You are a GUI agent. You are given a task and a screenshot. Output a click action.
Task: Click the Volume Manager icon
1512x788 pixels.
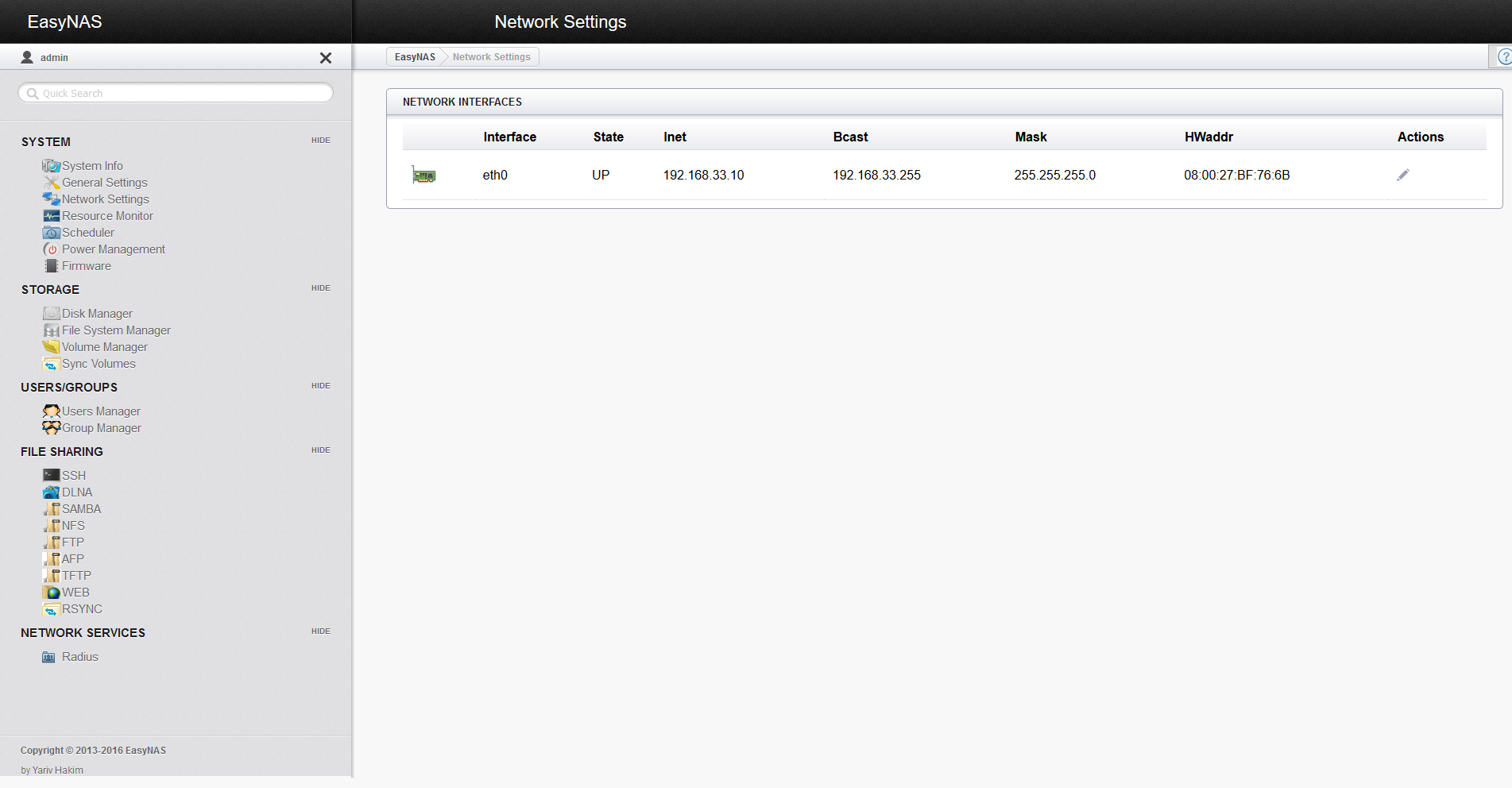[52, 347]
